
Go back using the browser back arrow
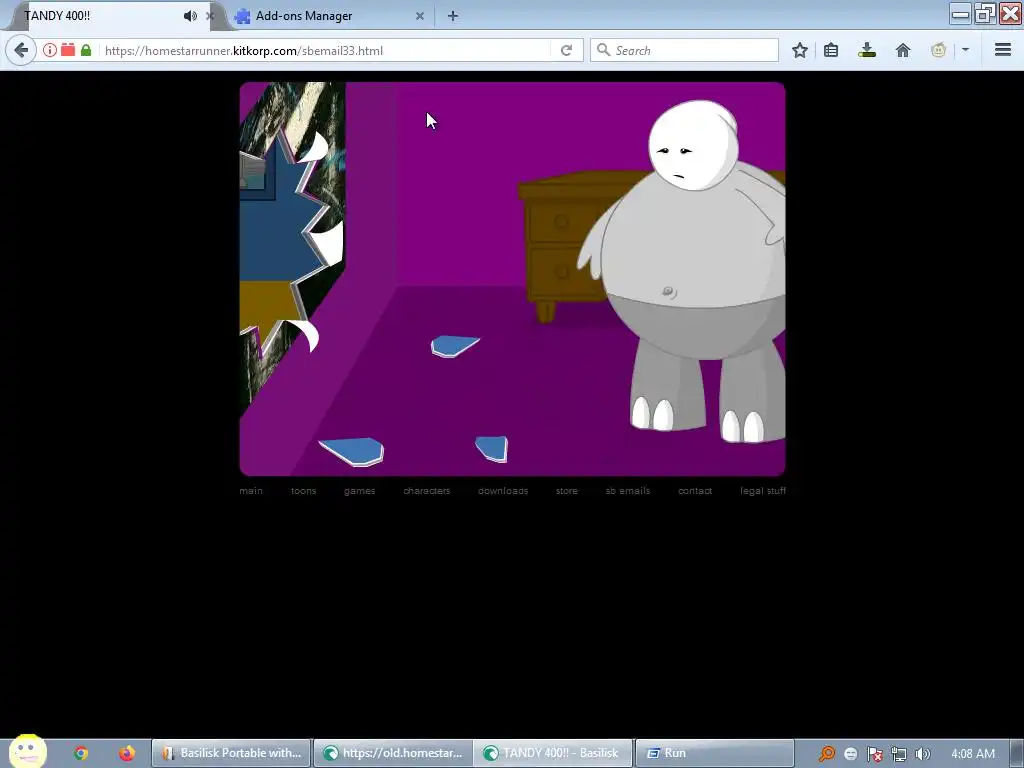coord(21,50)
